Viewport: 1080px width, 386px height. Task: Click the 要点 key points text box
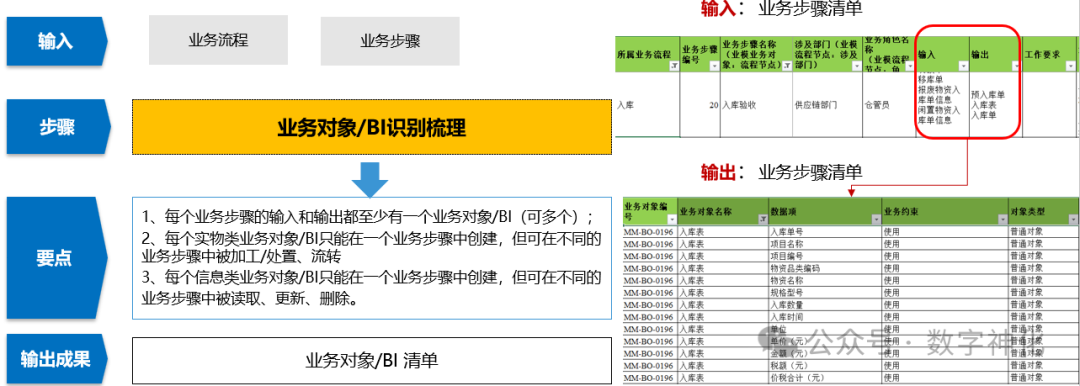[372, 258]
